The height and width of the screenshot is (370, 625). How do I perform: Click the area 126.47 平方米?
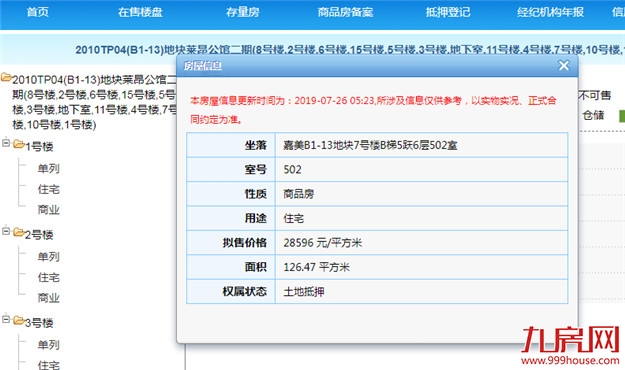[316, 267]
